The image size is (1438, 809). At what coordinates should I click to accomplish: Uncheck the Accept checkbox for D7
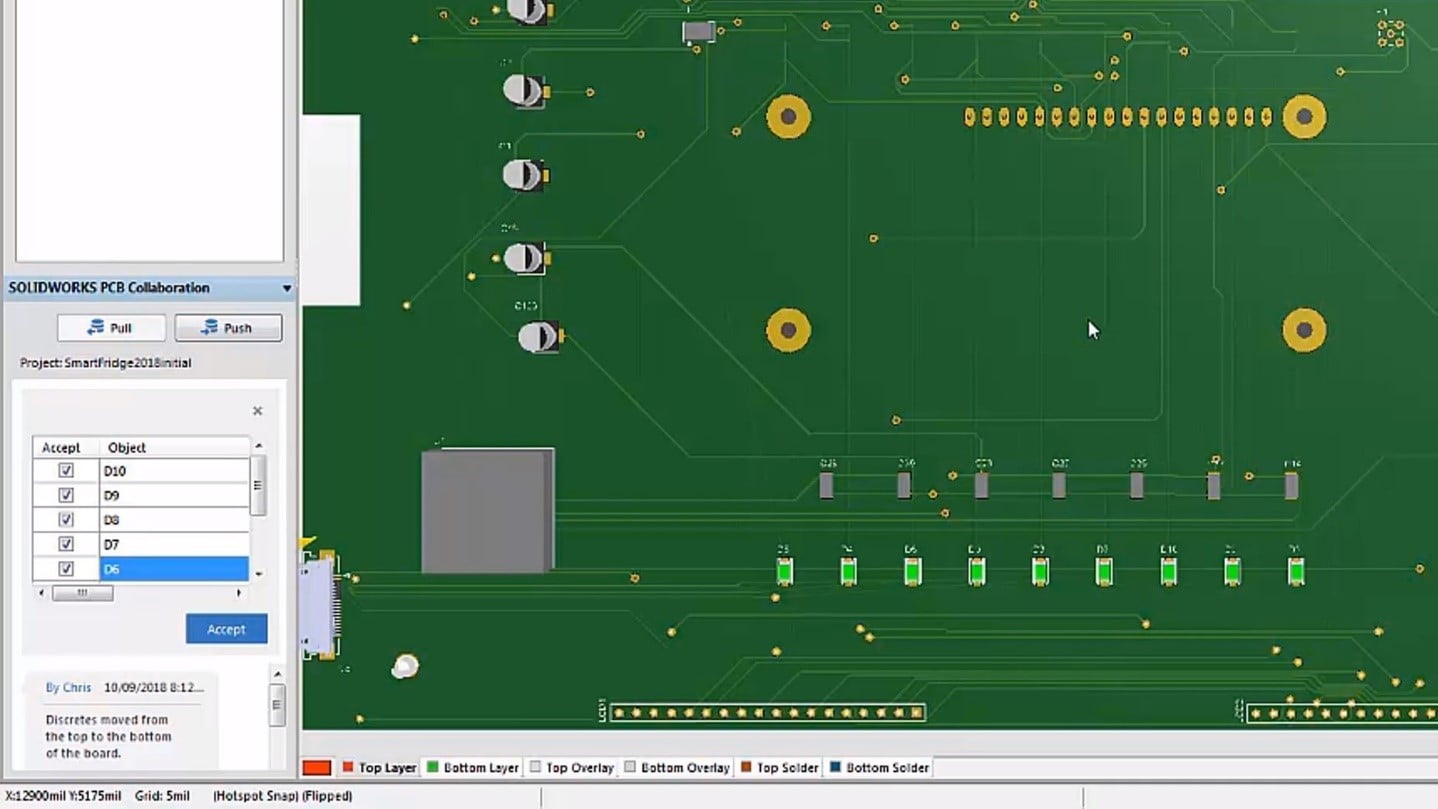tap(65, 543)
